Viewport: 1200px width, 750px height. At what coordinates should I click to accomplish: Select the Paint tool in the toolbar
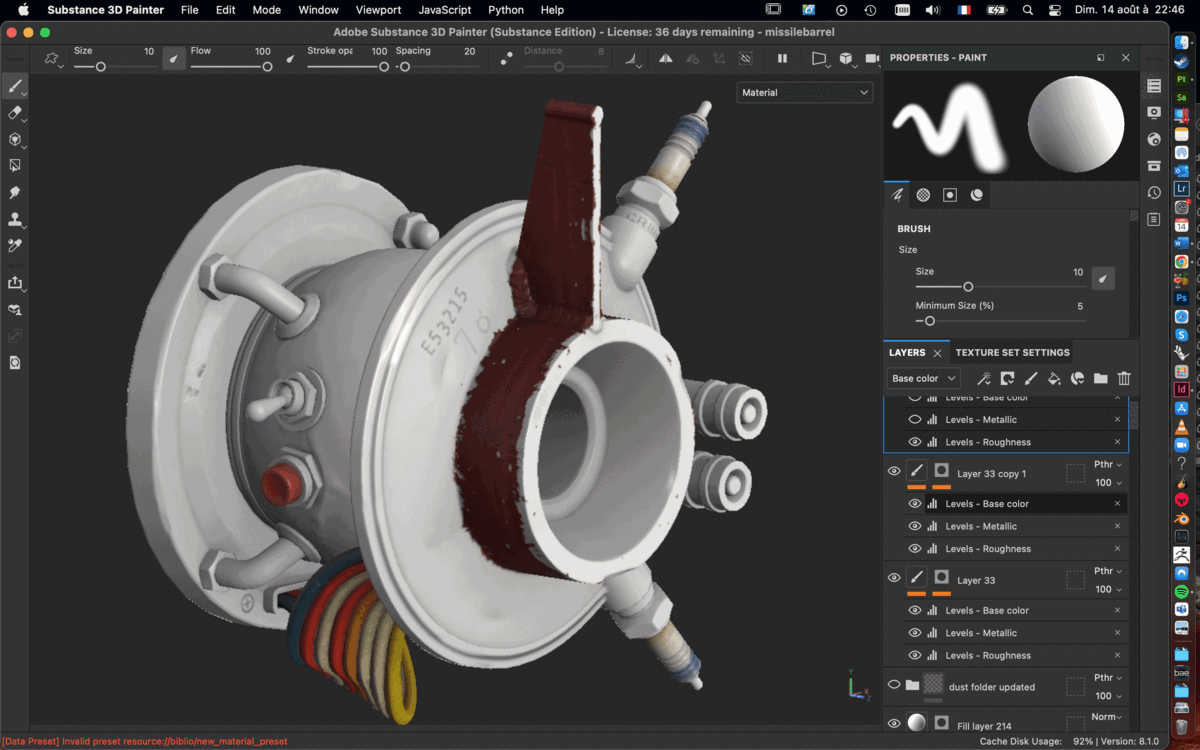pyautogui.click(x=14, y=86)
